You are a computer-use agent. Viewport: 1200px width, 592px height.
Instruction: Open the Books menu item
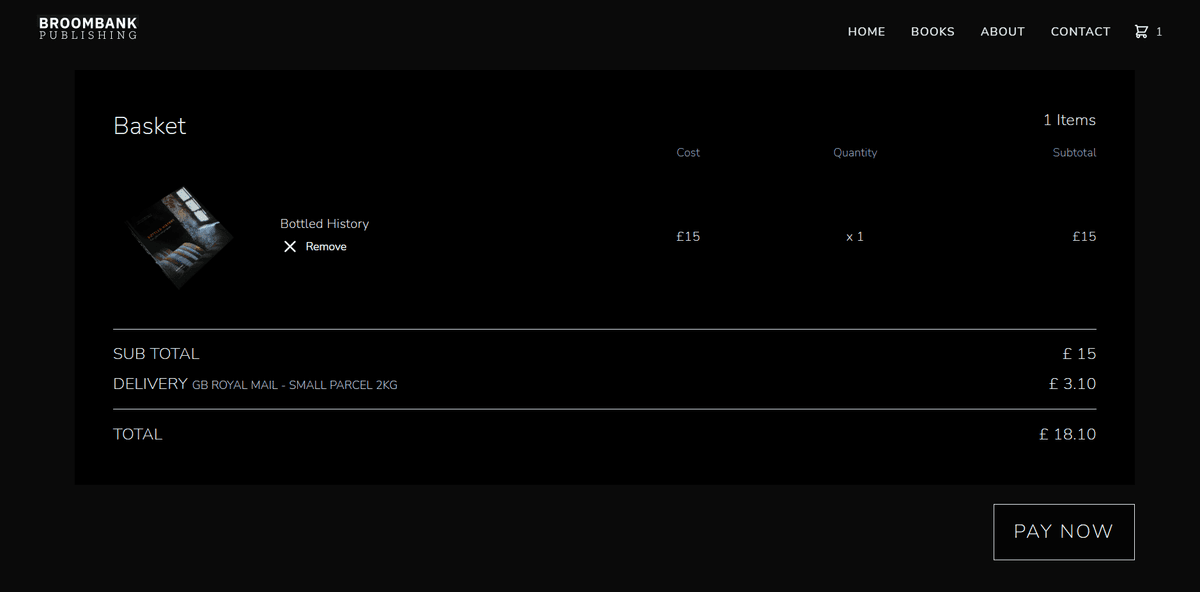click(x=932, y=32)
